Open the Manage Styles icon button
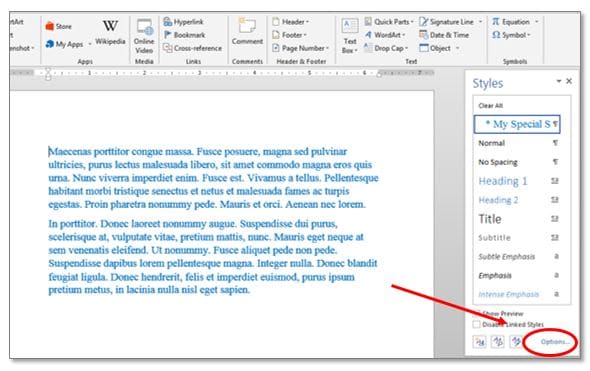590x371 pixels. click(x=516, y=342)
